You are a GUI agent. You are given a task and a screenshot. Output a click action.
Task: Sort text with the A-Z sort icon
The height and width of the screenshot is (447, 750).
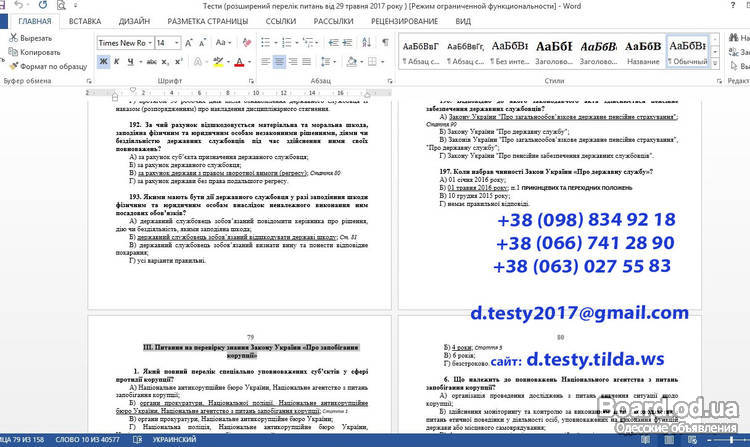click(366, 43)
